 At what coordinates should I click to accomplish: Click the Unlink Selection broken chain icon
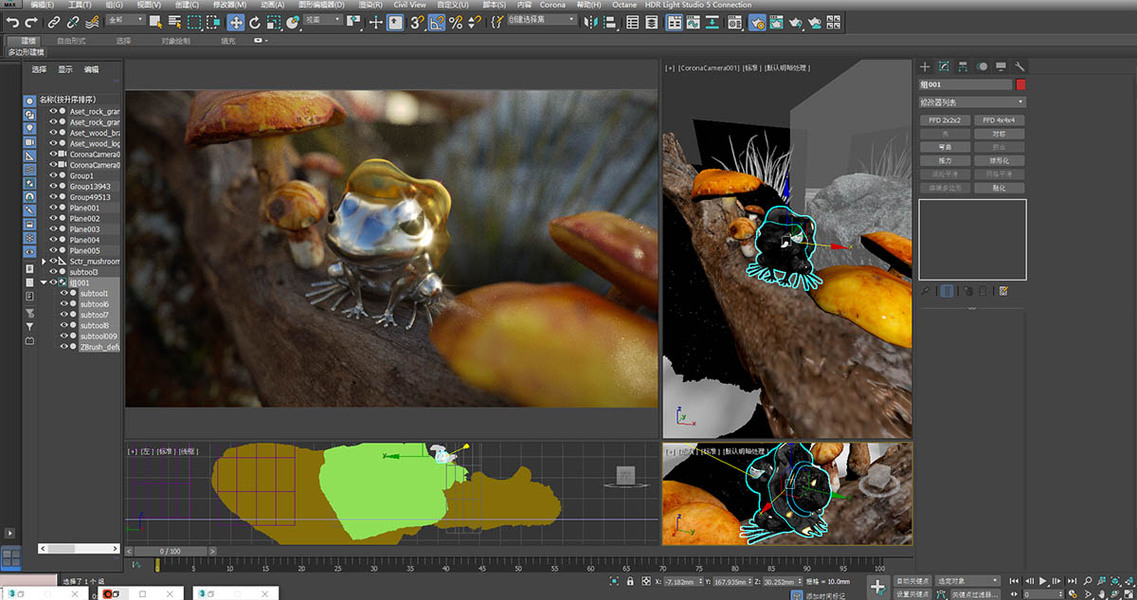pyautogui.click(x=73, y=22)
